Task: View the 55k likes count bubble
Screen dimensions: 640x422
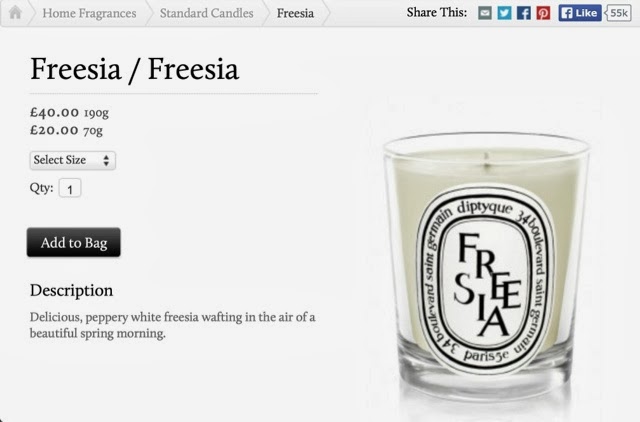Action: (618, 13)
